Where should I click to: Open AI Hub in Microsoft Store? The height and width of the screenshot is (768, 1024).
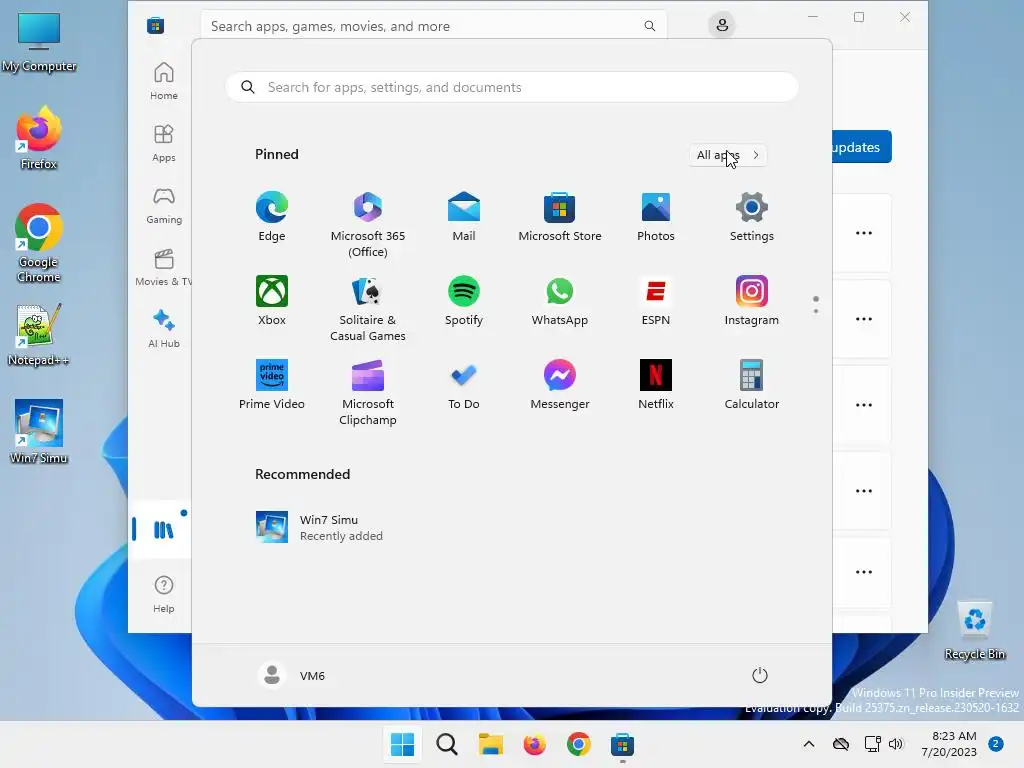(163, 330)
